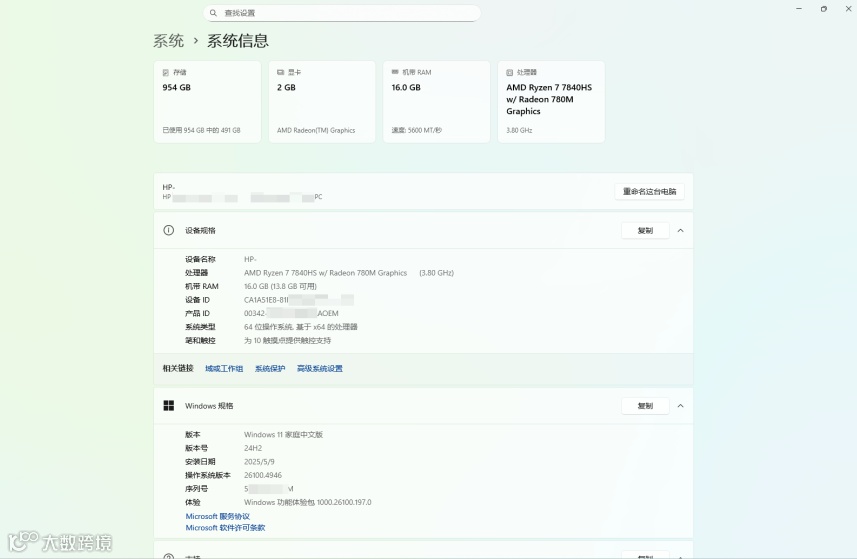Click 速度: 5600 MT/秒 text
Viewport: 857px width, 559px height.
(x=416, y=130)
